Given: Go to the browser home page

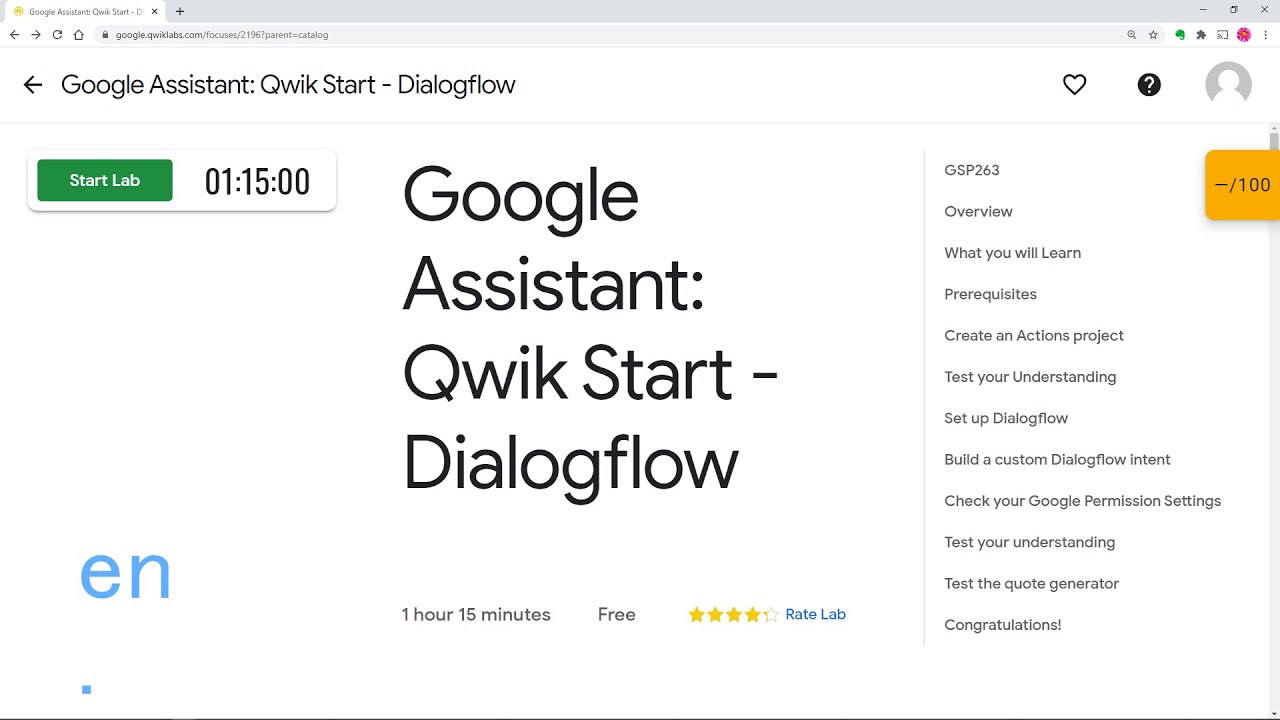Looking at the screenshot, I should (79, 34).
